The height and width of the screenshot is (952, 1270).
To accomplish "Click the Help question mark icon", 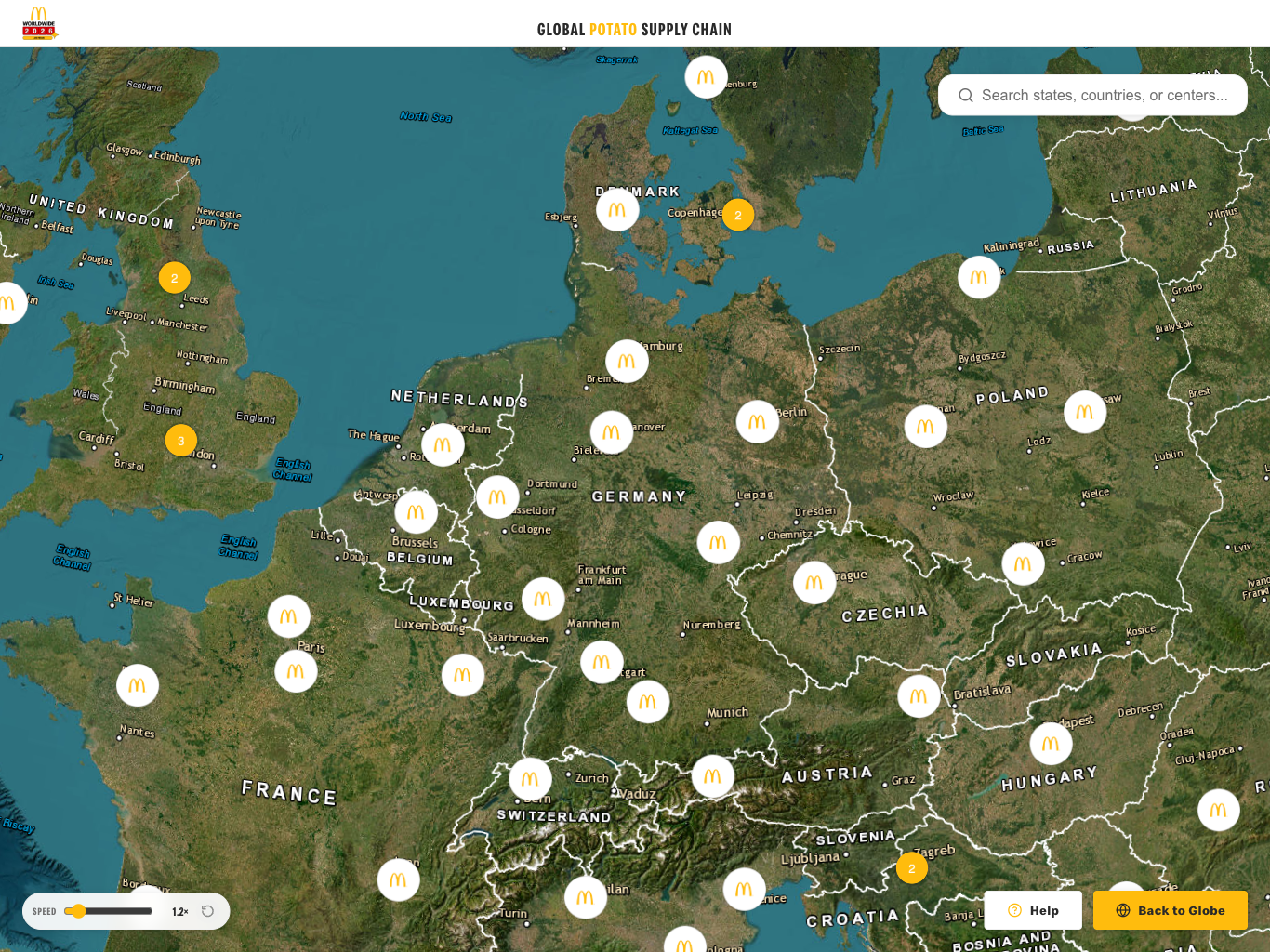I will pos(1015,910).
